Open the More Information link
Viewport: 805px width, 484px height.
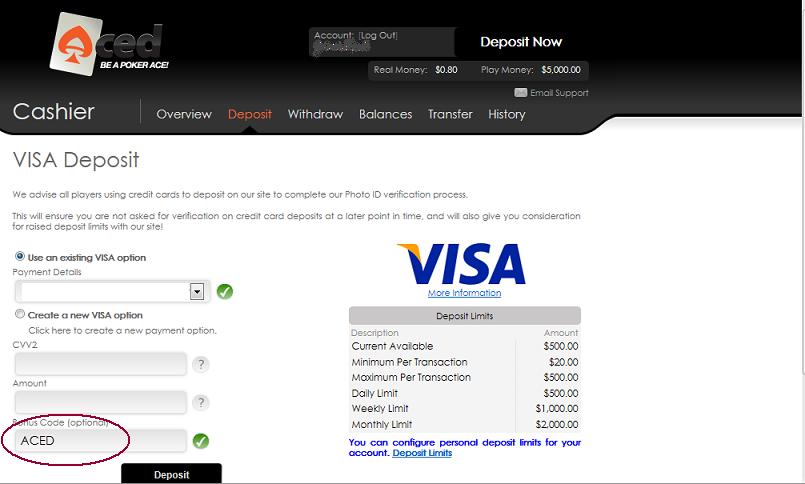tap(465, 293)
